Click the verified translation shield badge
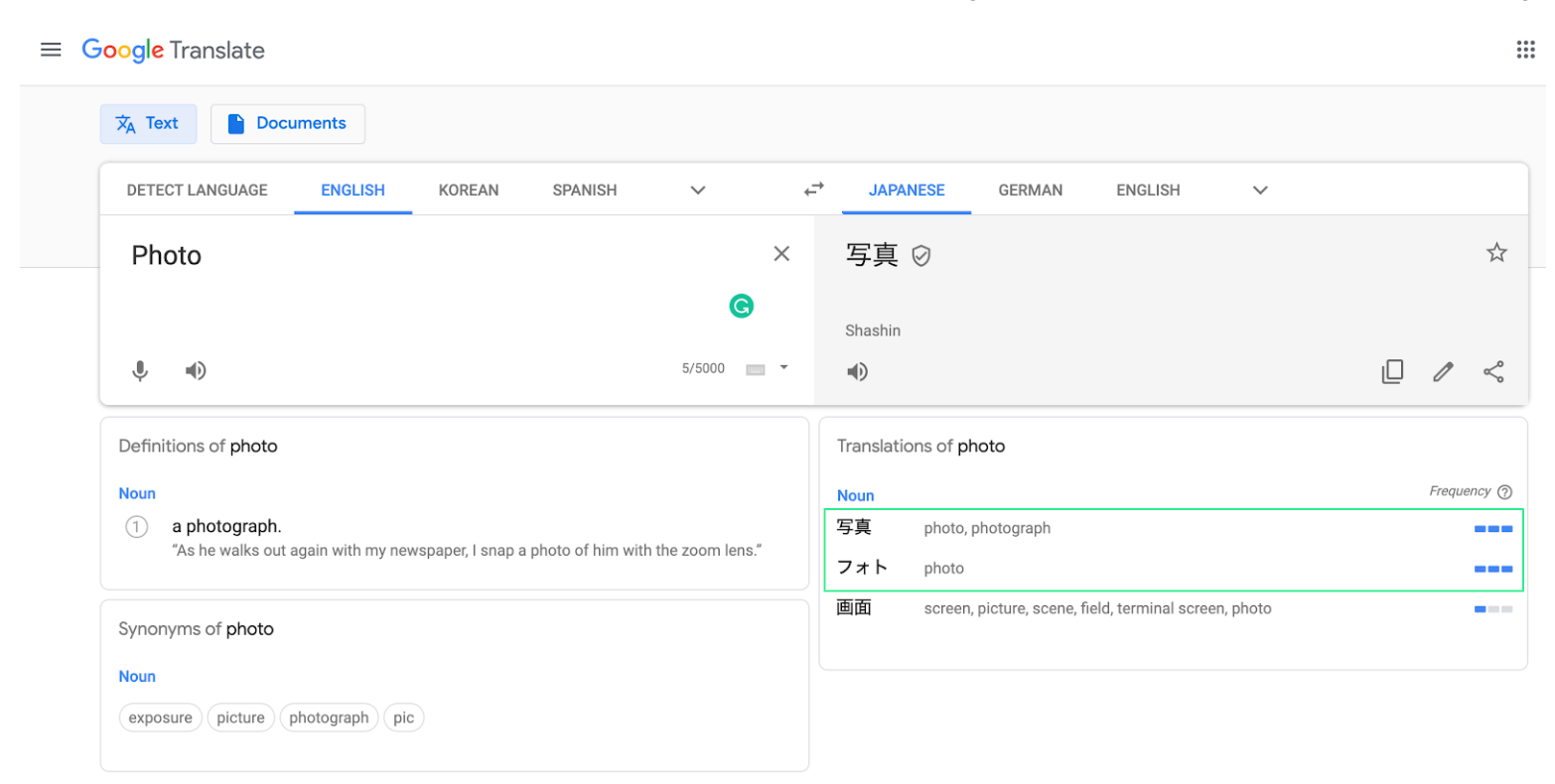This screenshot has width=1555, height=784. (x=921, y=256)
